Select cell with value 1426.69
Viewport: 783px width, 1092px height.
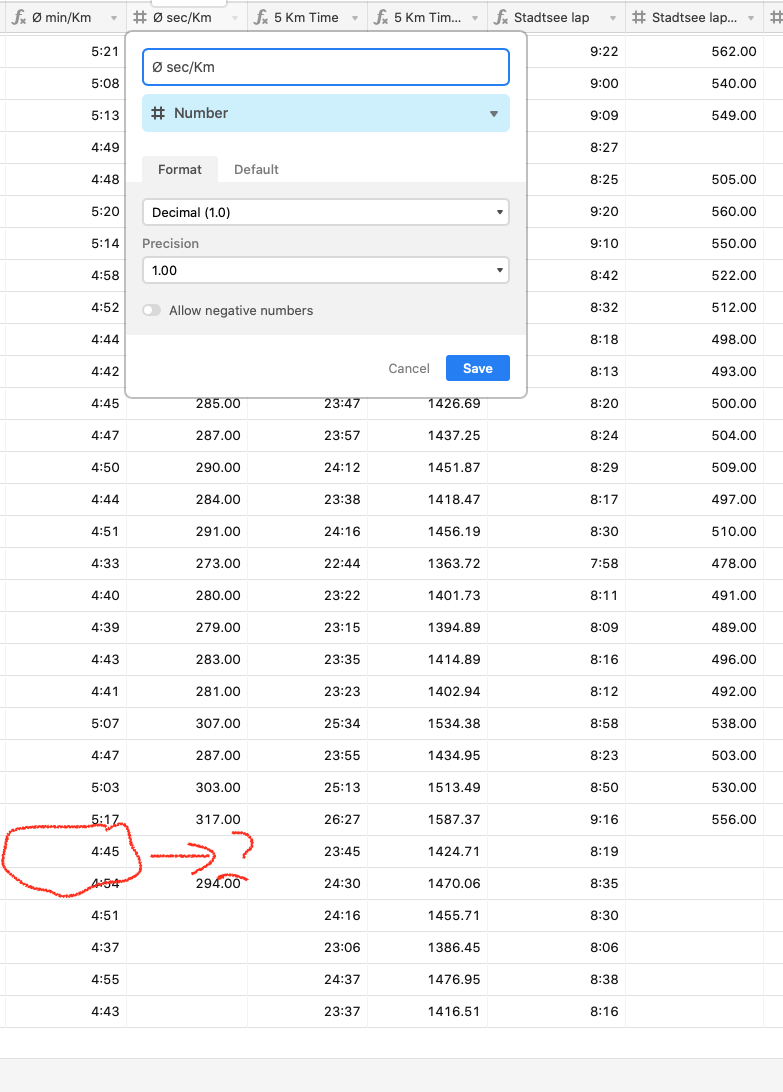coord(428,403)
